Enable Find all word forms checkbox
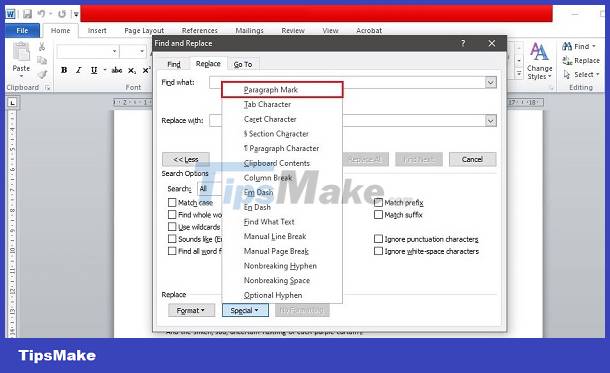 [172, 251]
